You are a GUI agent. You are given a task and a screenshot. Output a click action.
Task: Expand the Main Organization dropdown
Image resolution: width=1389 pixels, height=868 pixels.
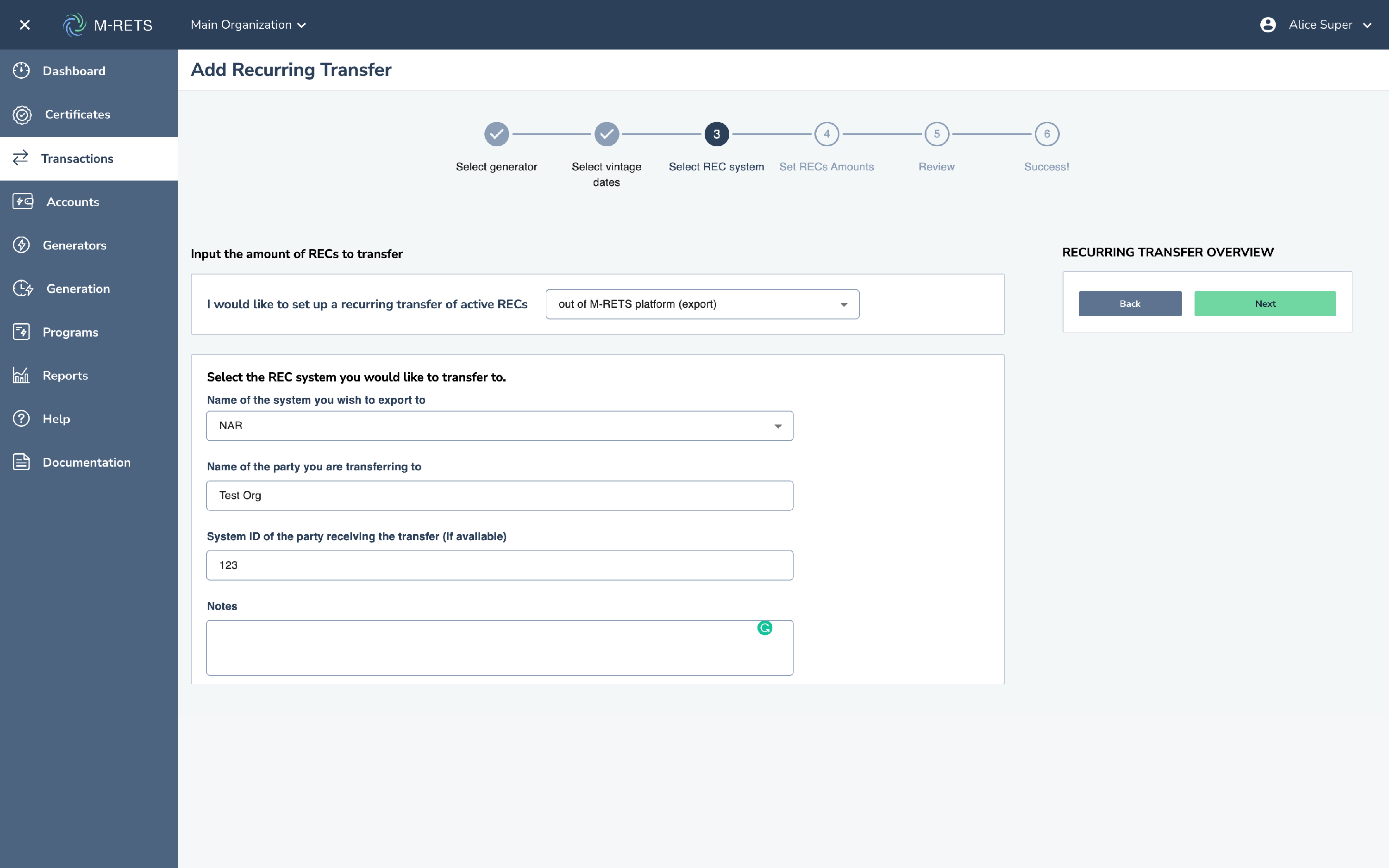pyautogui.click(x=248, y=25)
